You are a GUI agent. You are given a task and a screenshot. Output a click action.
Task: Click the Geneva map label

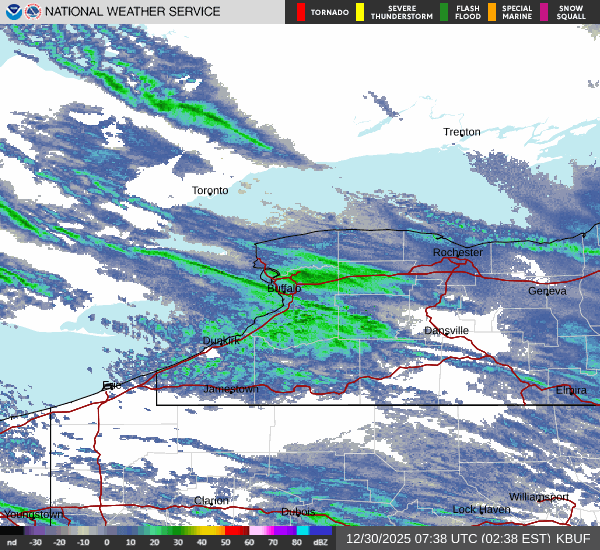(547, 291)
